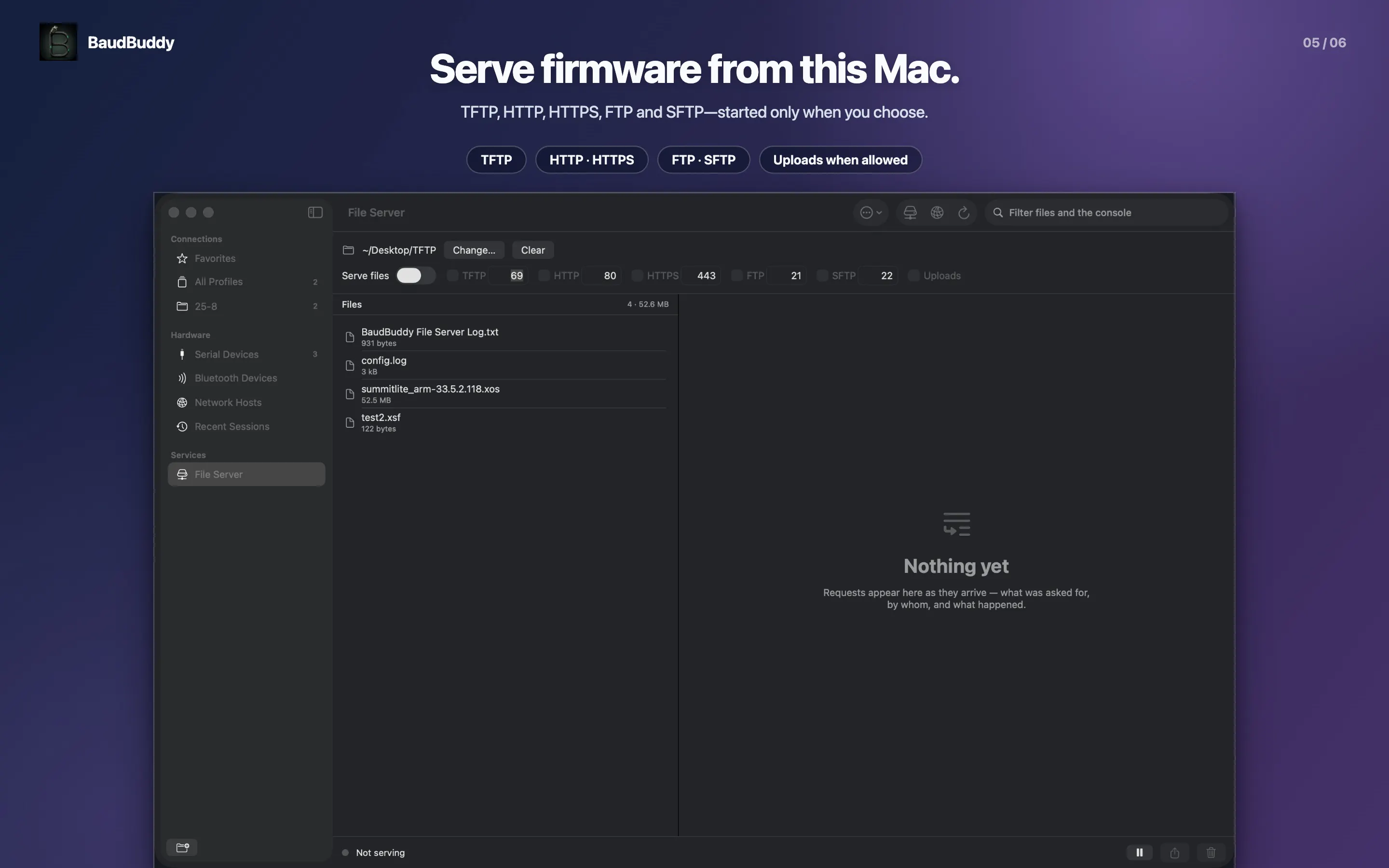Screen dimensions: 1389x868
Task: Enable the HTTPS checkbox
Action: coord(637,275)
